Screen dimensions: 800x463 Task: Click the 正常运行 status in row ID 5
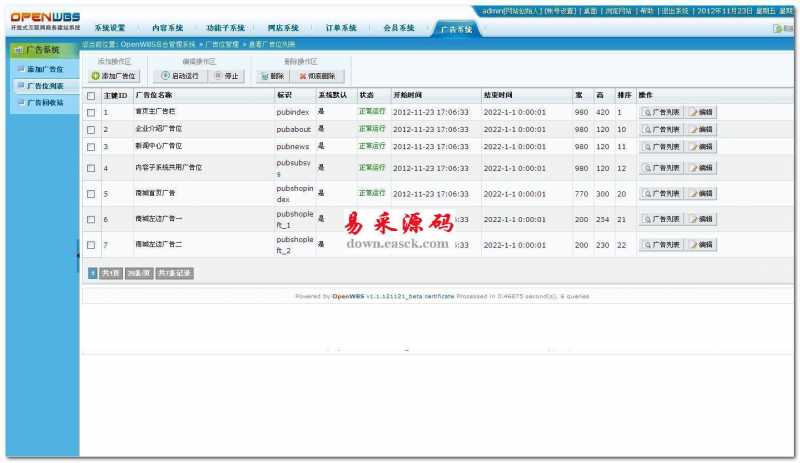pos(371,193)
